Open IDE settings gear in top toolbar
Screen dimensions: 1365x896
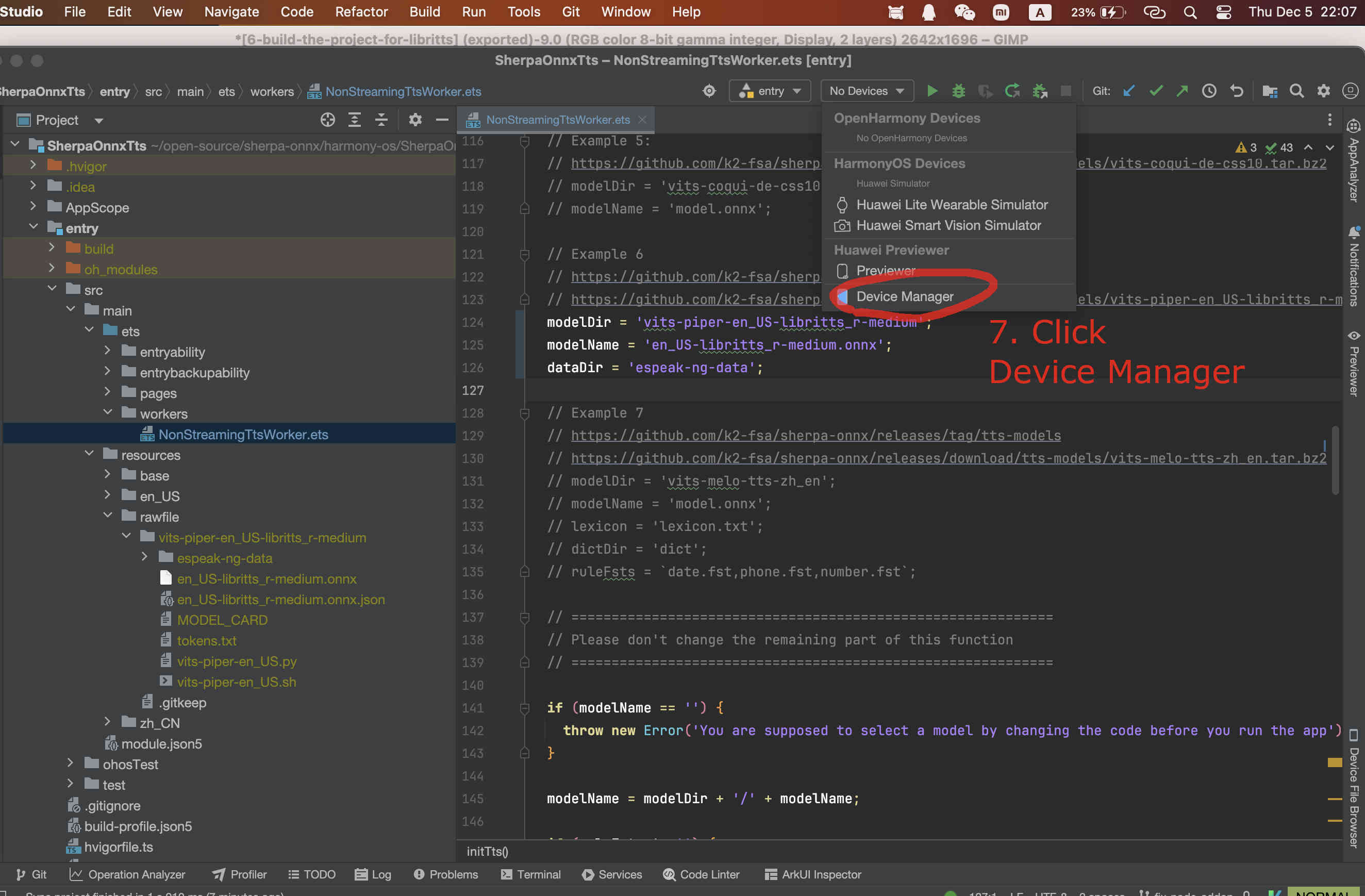(1323, 91)
